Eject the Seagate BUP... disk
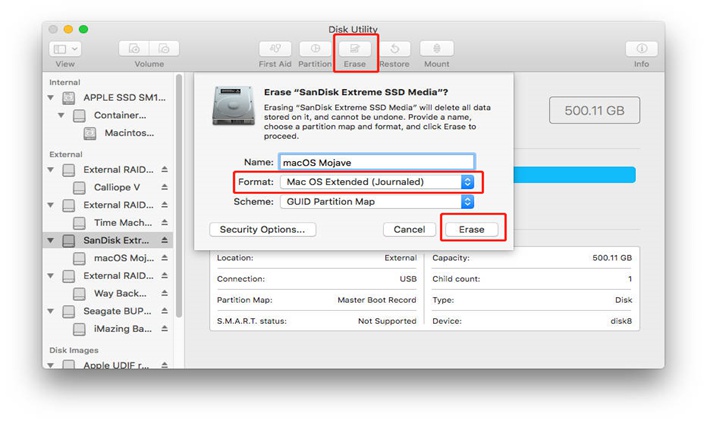This screenshot has width=707, height=423. point(165,311)
